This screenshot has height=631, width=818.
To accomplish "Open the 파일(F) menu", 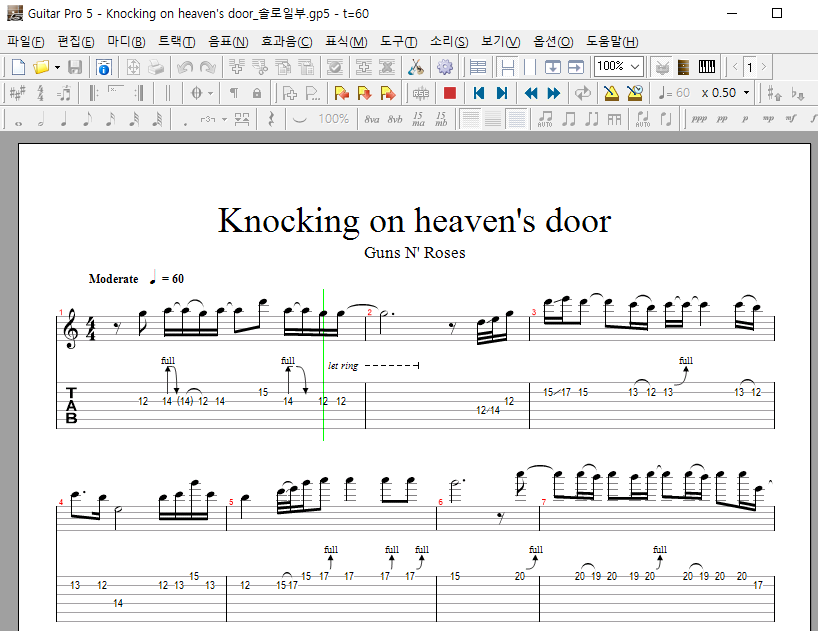I will (x=26, y=42).
